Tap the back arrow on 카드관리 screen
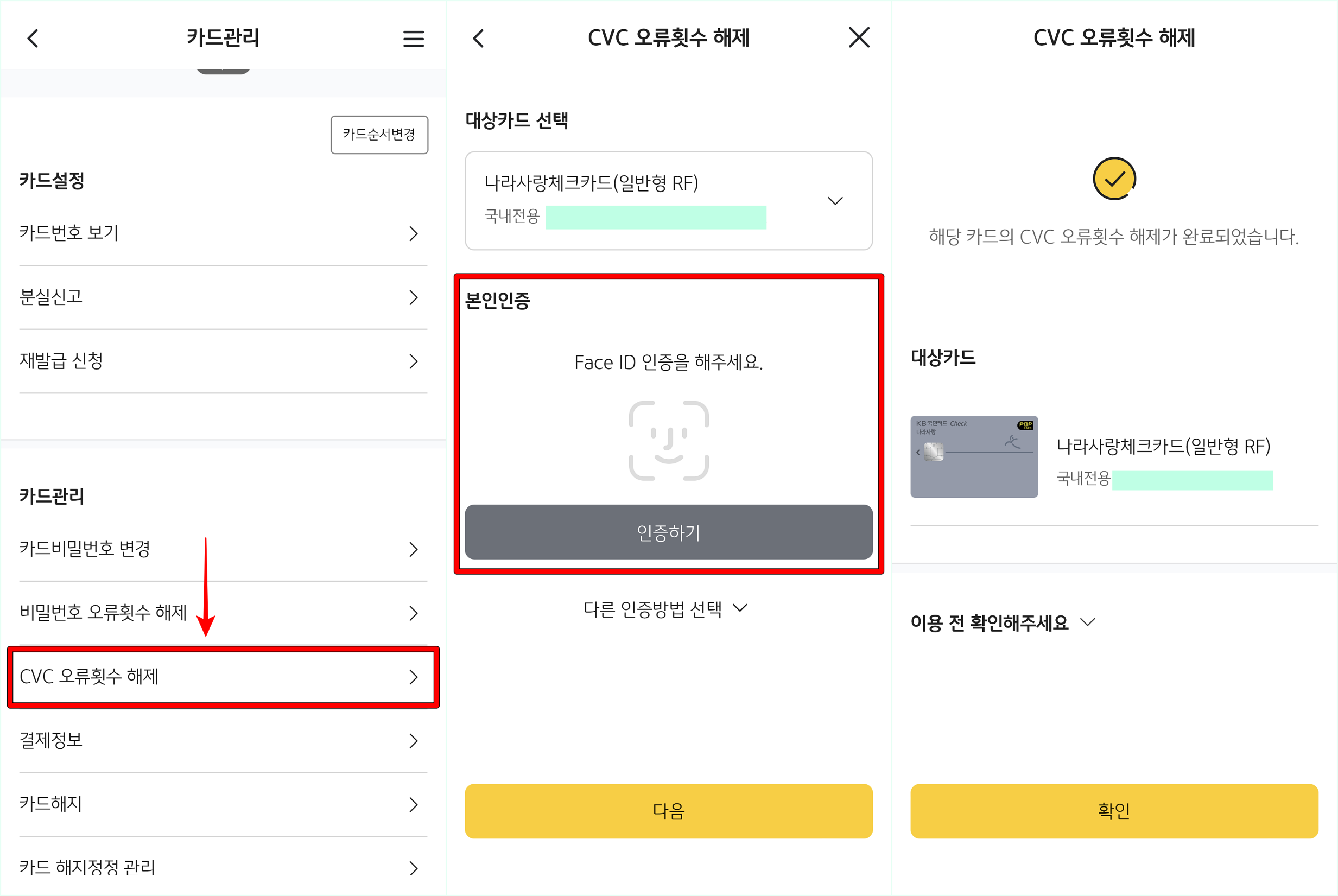Screen dimensions: 1338x896 [33, 37]
